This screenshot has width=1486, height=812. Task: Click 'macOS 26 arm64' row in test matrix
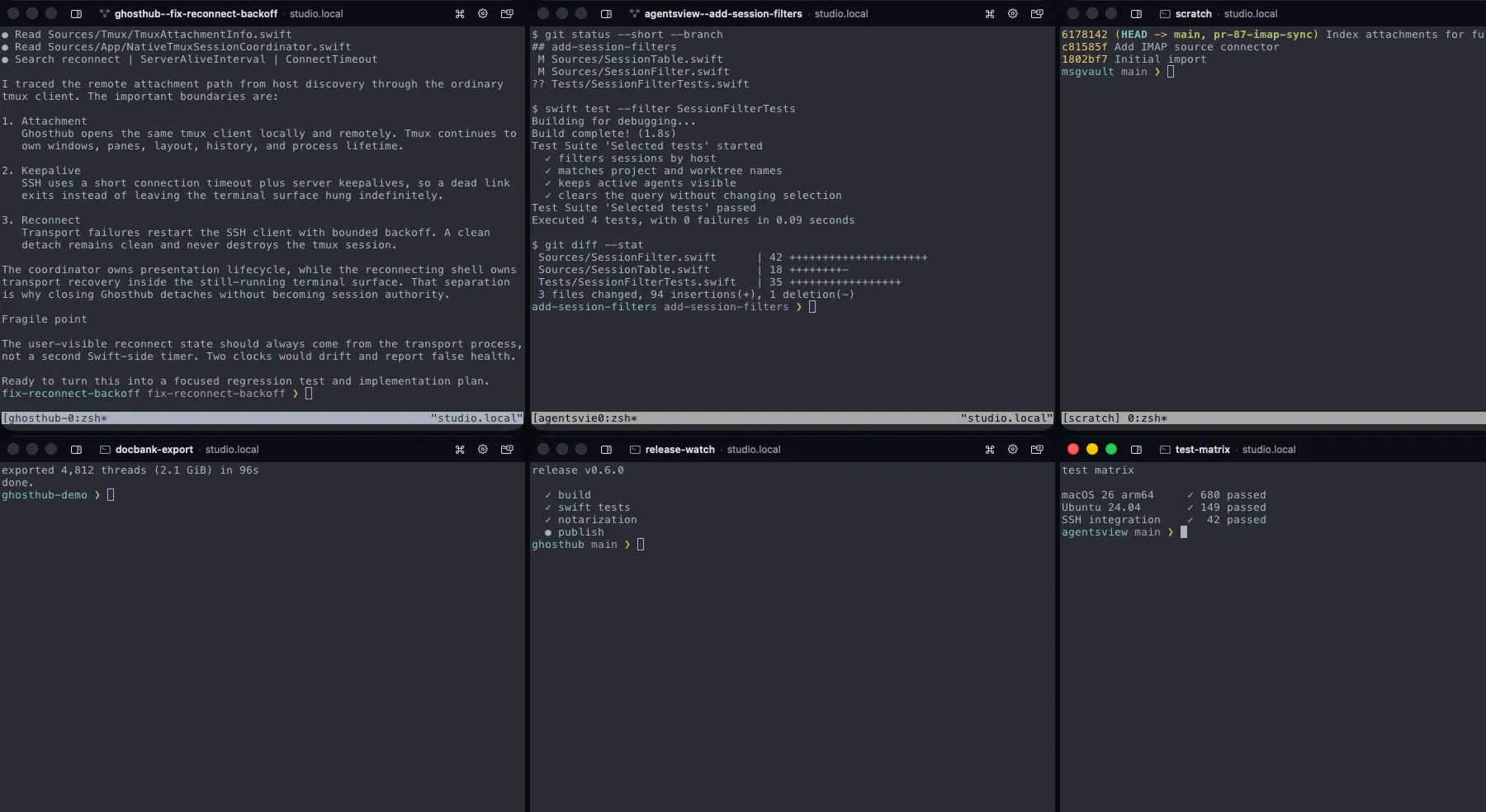click(x=1164, y=495)
